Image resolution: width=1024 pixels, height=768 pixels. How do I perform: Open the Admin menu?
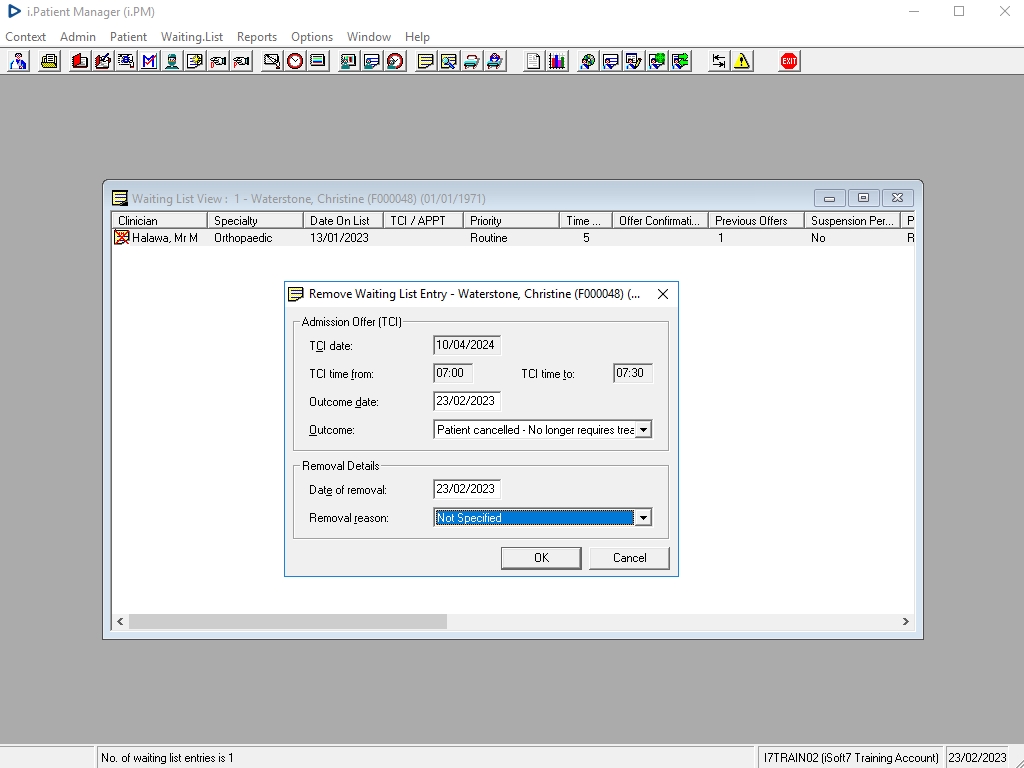tap(78, 37)
